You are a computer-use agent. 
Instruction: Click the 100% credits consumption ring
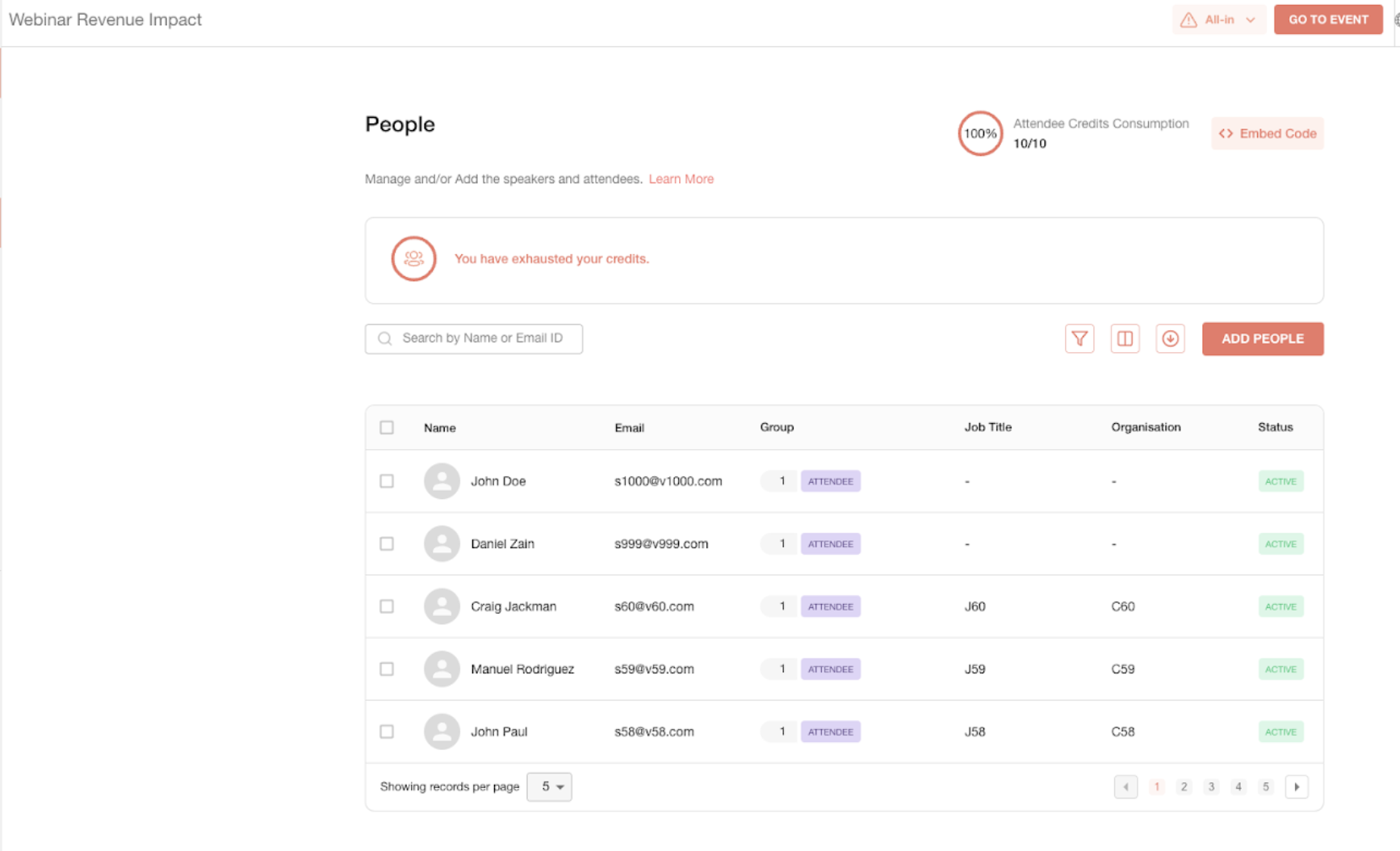pos(980,133)
